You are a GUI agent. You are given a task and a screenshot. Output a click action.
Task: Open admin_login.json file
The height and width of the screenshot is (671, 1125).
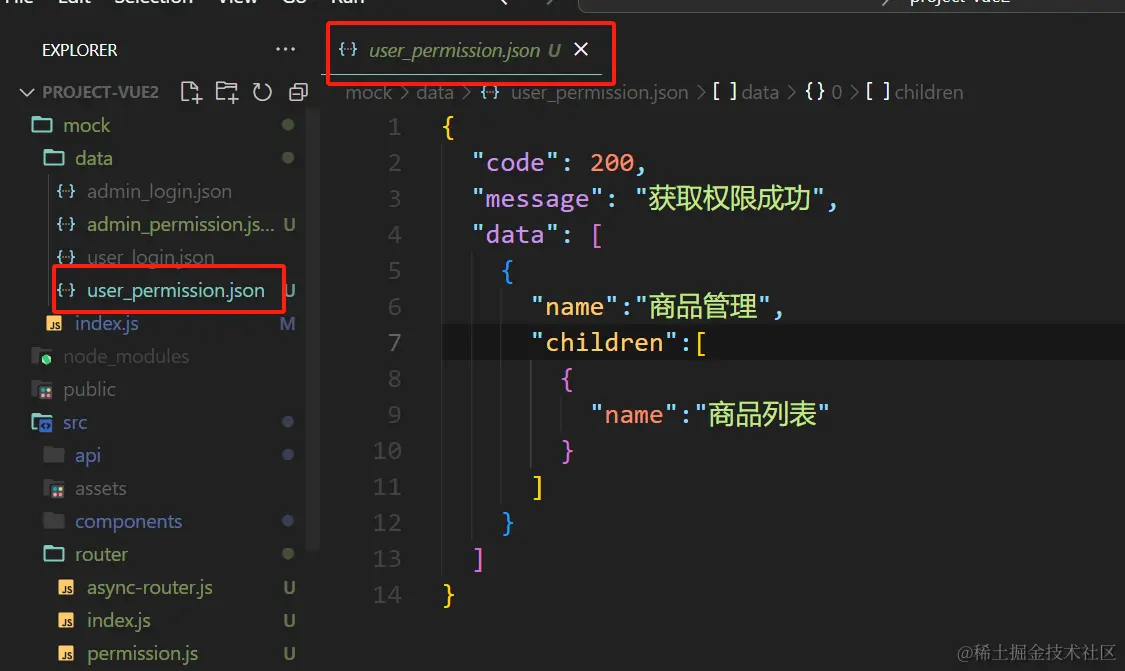[x=159, y=192]
